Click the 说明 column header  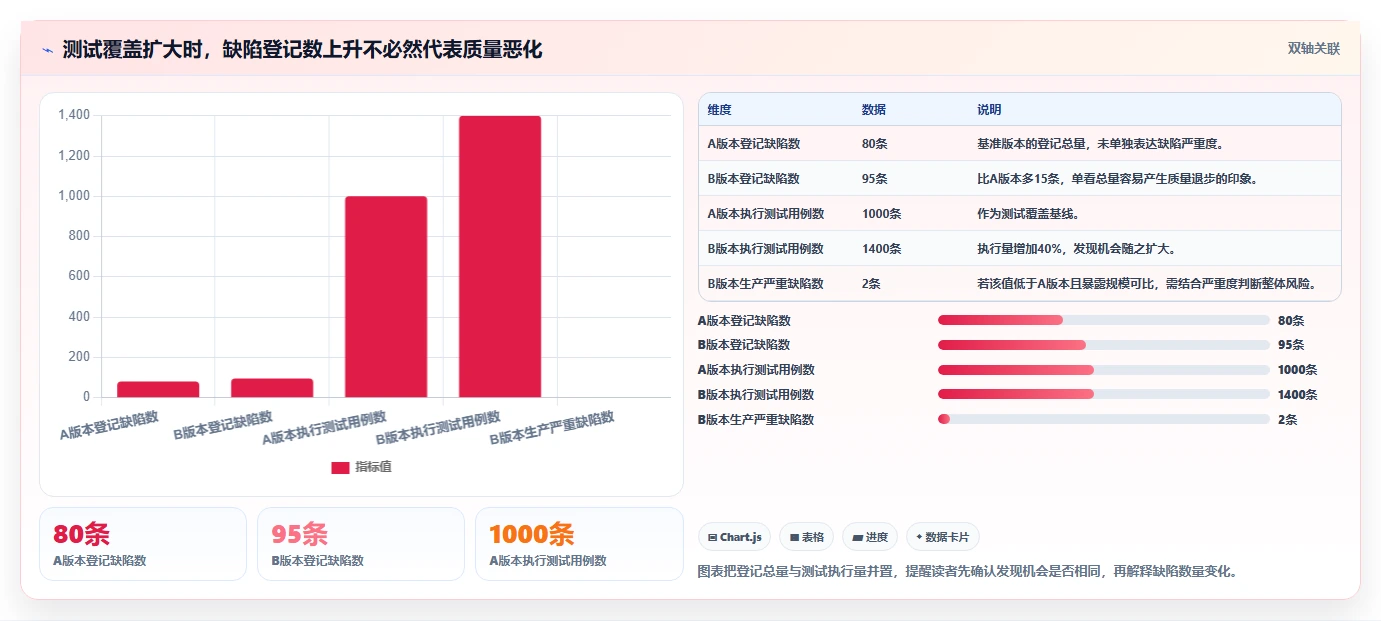click(x=989, y=110)
